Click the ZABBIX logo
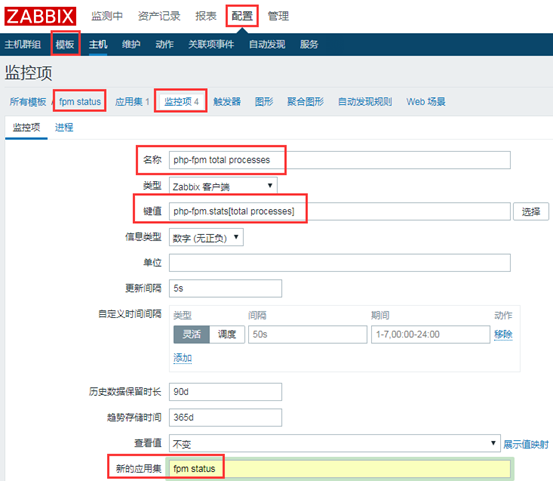 pyautogui.click(x=40, y=16)
